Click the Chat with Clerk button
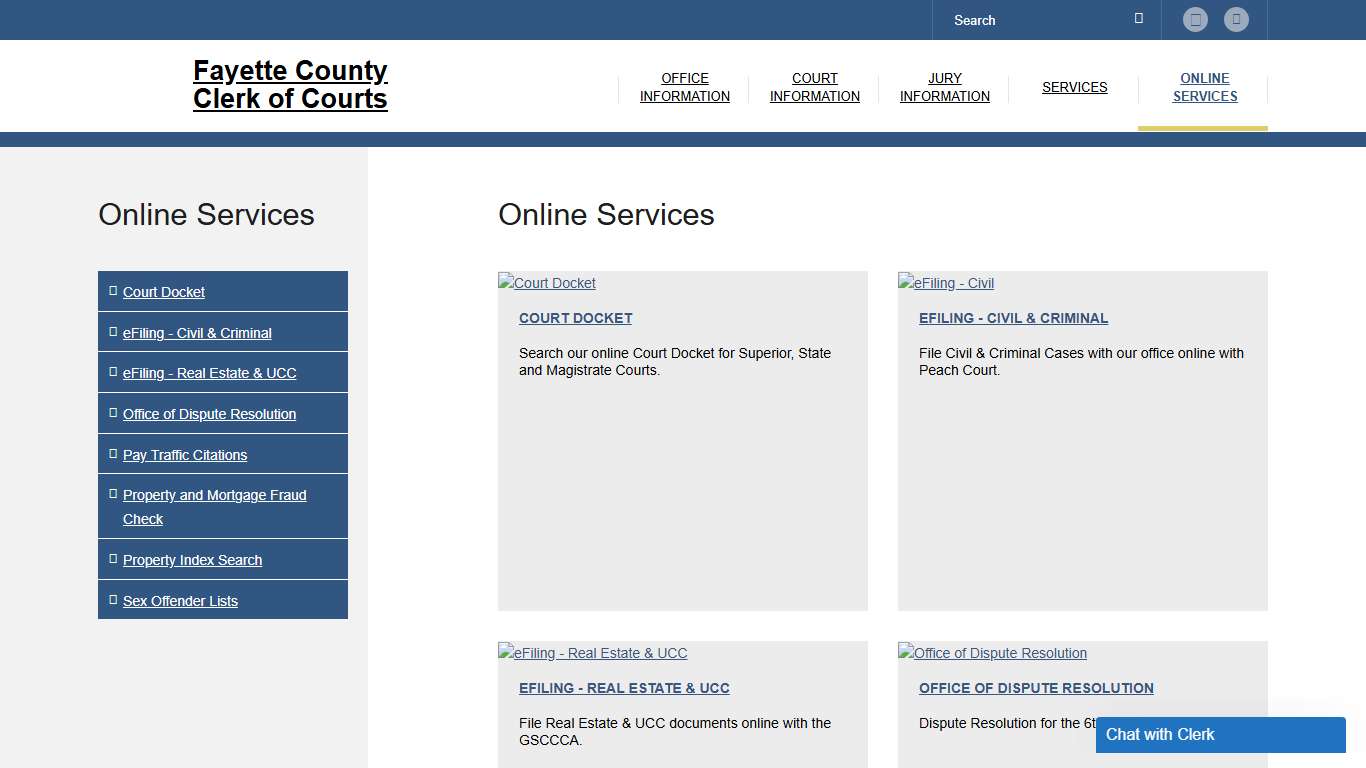 (1220, 734)
